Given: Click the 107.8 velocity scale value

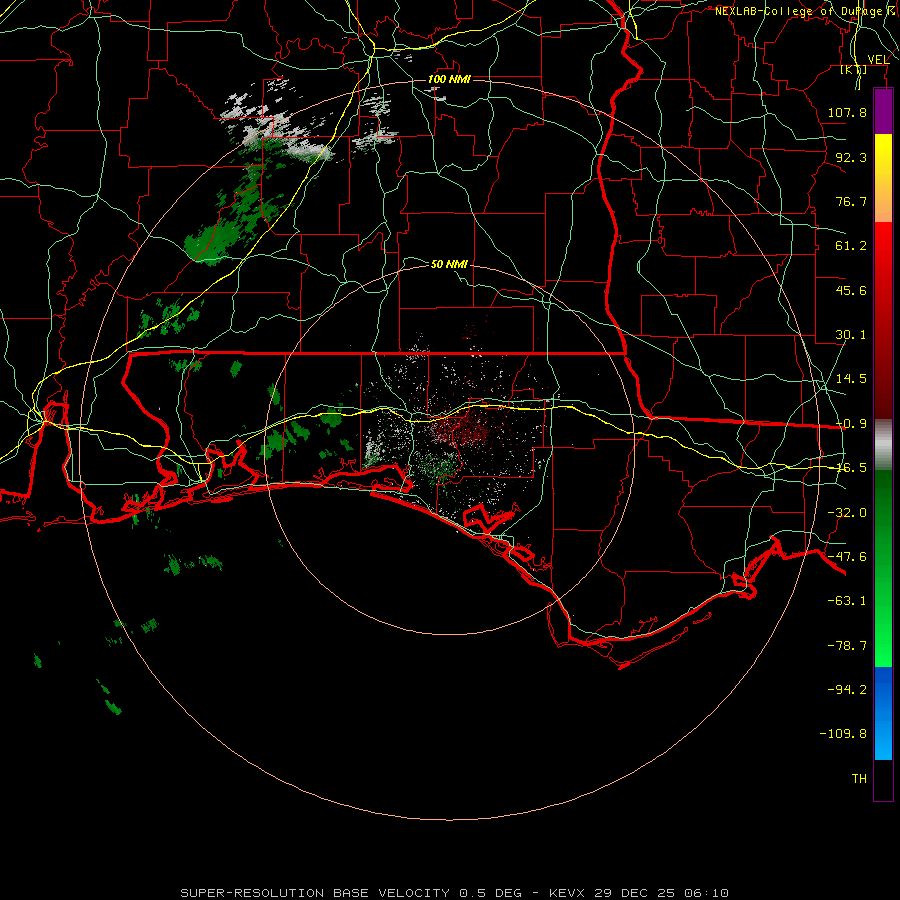Looking at the screenshot, I should (847, 112).
